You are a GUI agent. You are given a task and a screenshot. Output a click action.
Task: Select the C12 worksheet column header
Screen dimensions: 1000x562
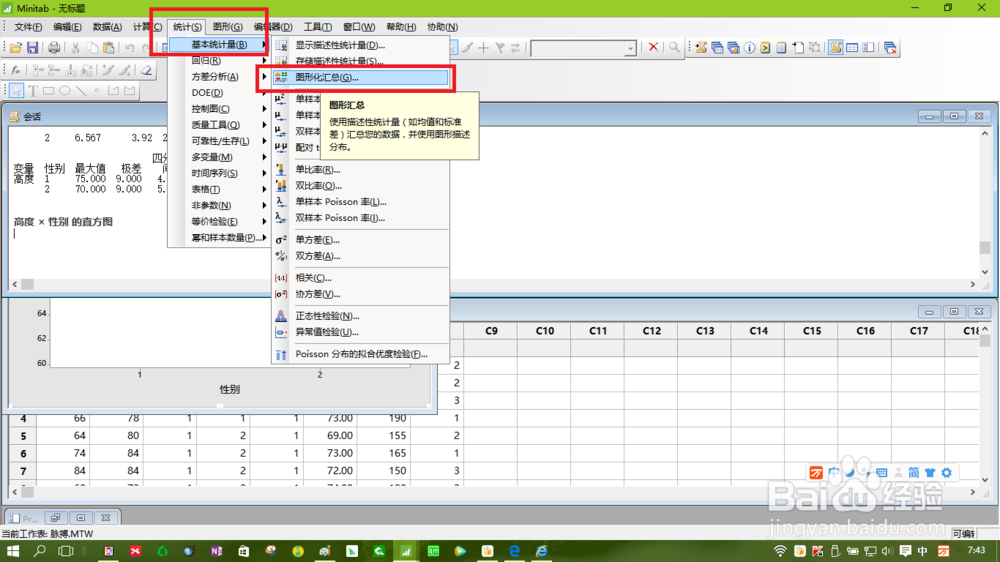pos(651,330)
